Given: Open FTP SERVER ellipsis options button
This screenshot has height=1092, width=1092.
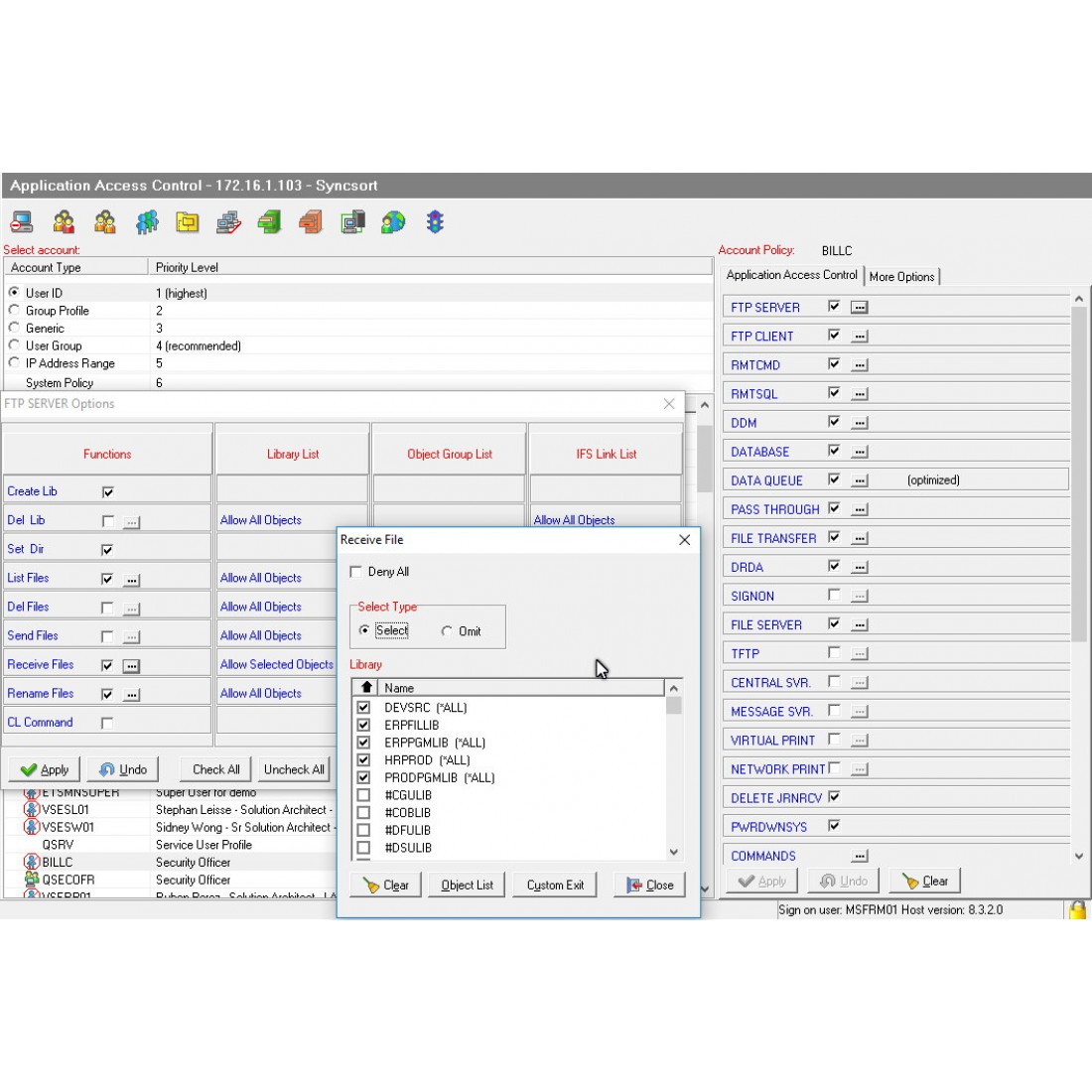Looking at the screenshot, I should (860, 308).
